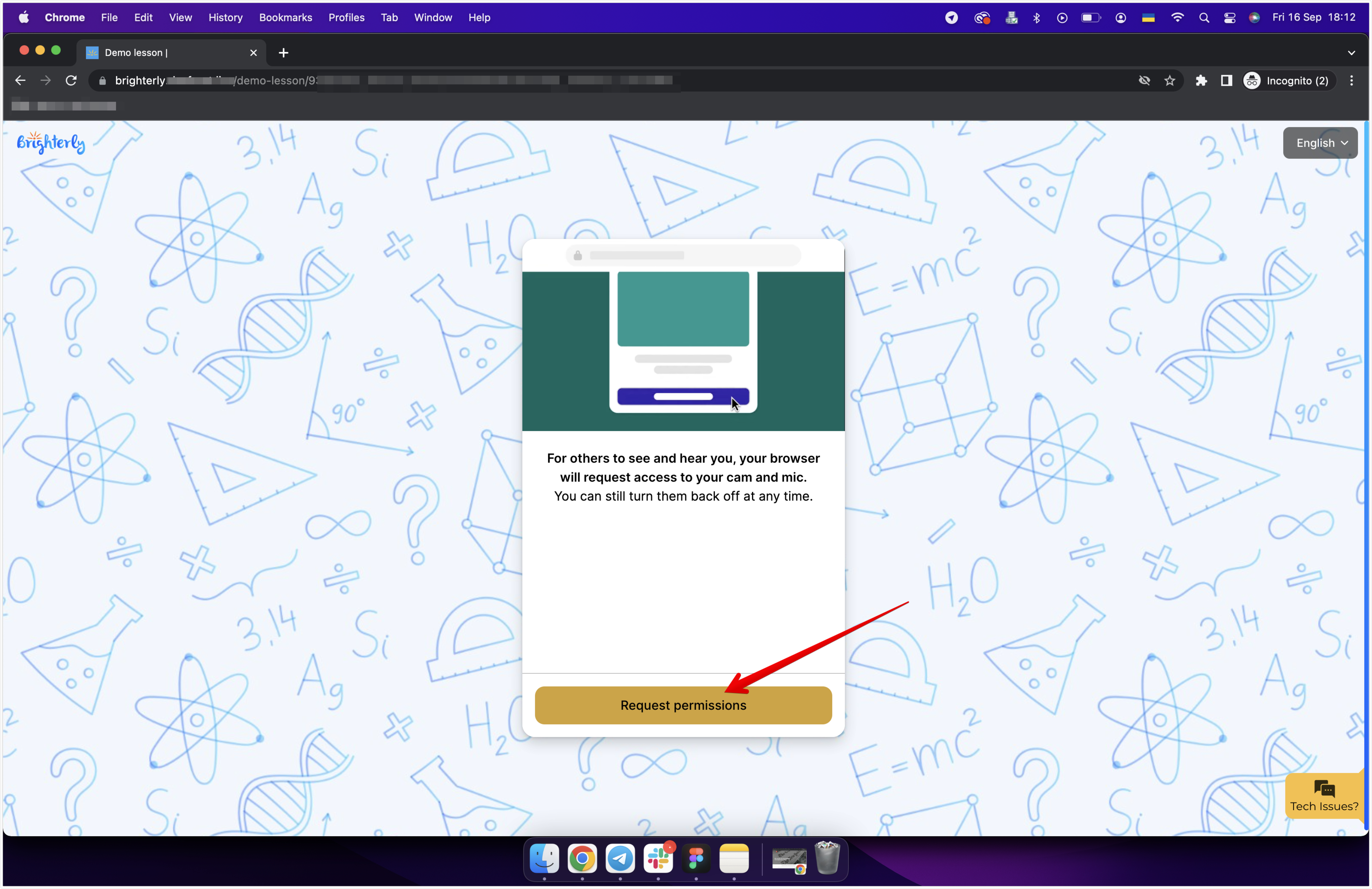
Task: Go back using browser back arrow
Action: coord(20,81)
